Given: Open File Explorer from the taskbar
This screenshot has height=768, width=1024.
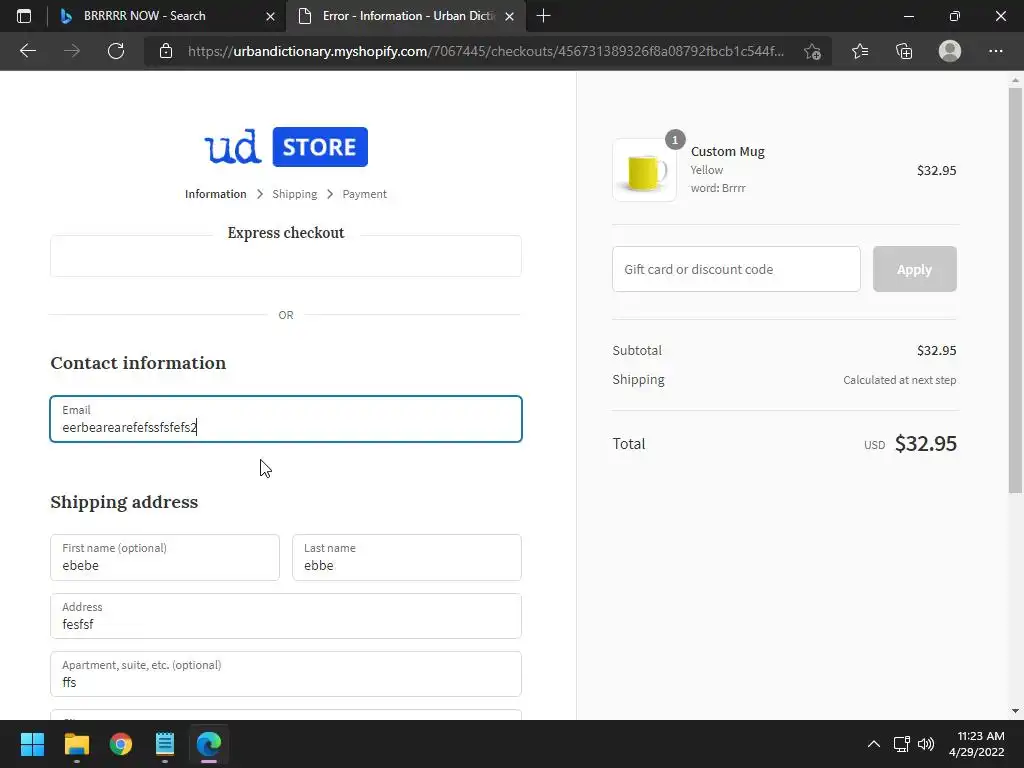Looking at the screenshot, I should pos(76,744).
